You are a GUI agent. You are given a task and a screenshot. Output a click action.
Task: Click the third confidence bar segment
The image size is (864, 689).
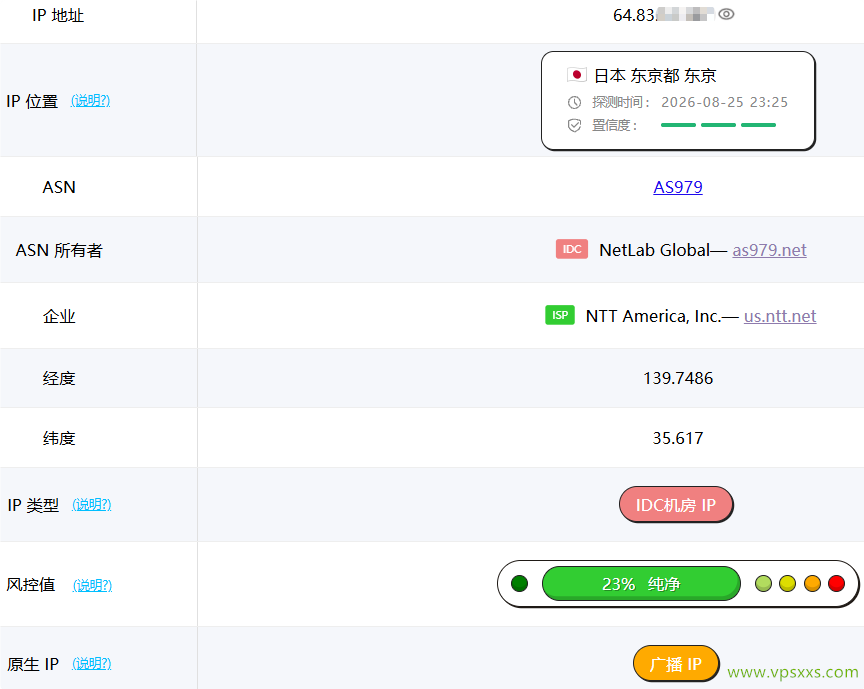point(758,125)
